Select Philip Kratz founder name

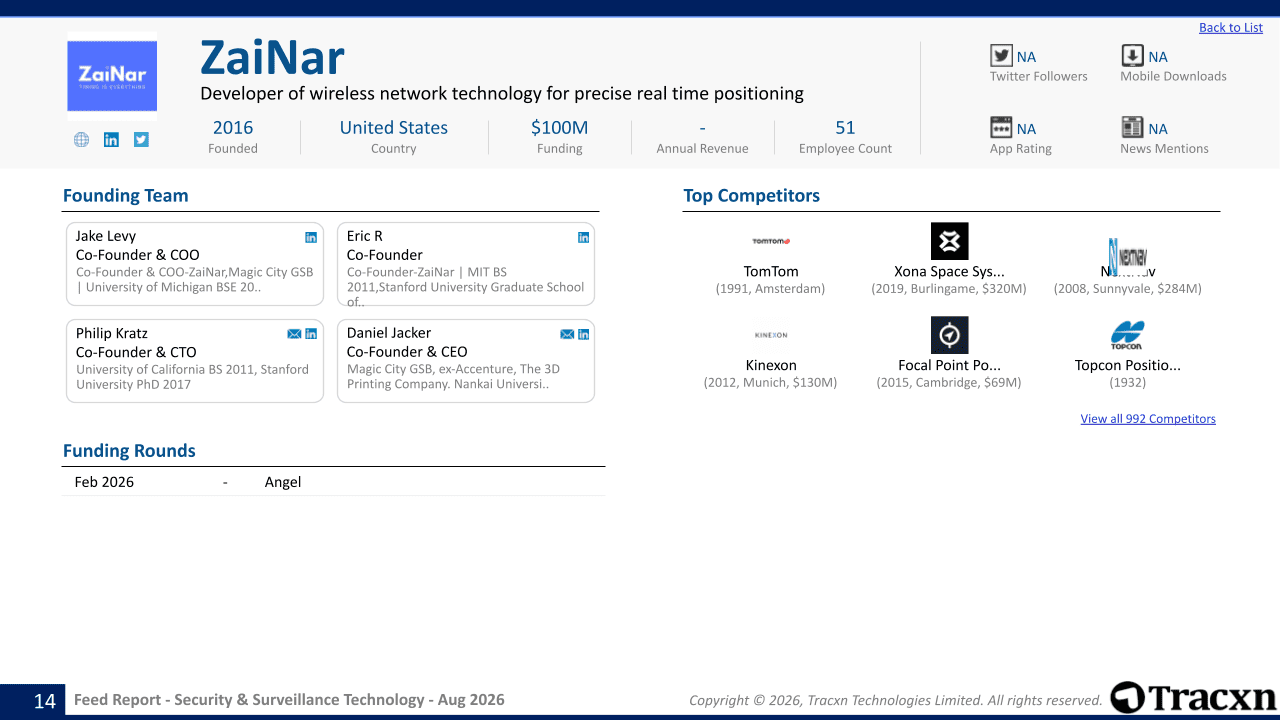point(112,333)
